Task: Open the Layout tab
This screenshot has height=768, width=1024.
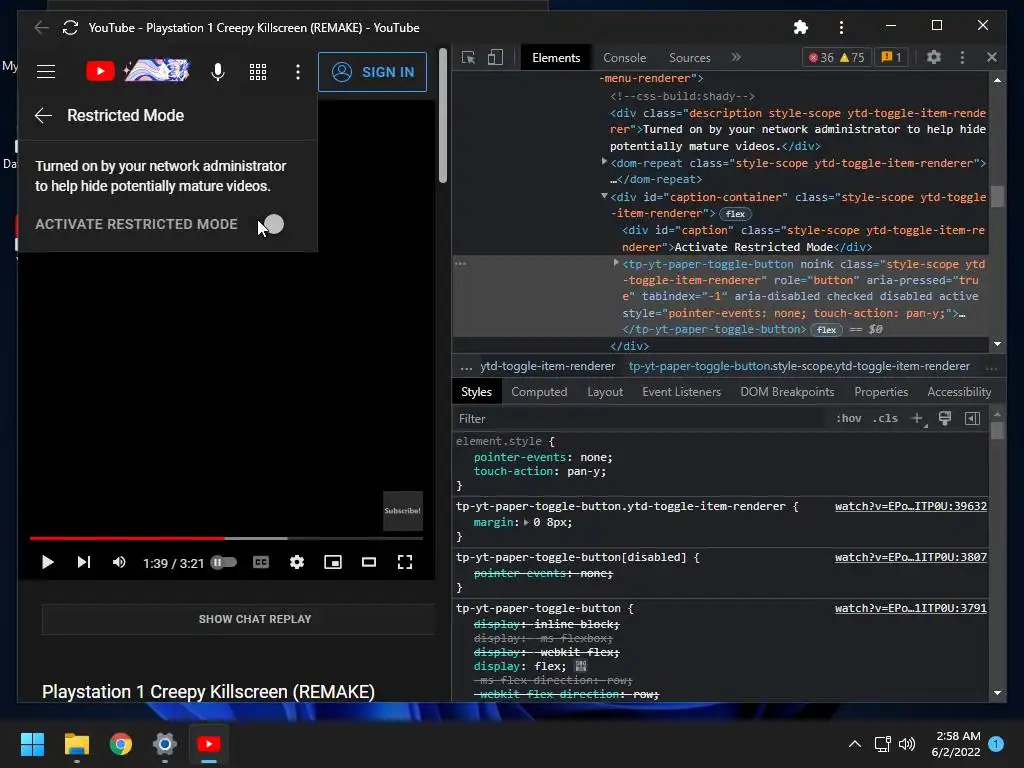Action: tap(605, 392)
